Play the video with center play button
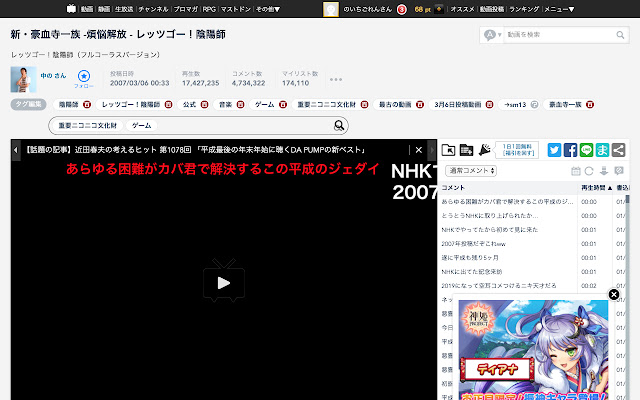Viewport: 640px width, 400px height. click(x=224, y=282)
